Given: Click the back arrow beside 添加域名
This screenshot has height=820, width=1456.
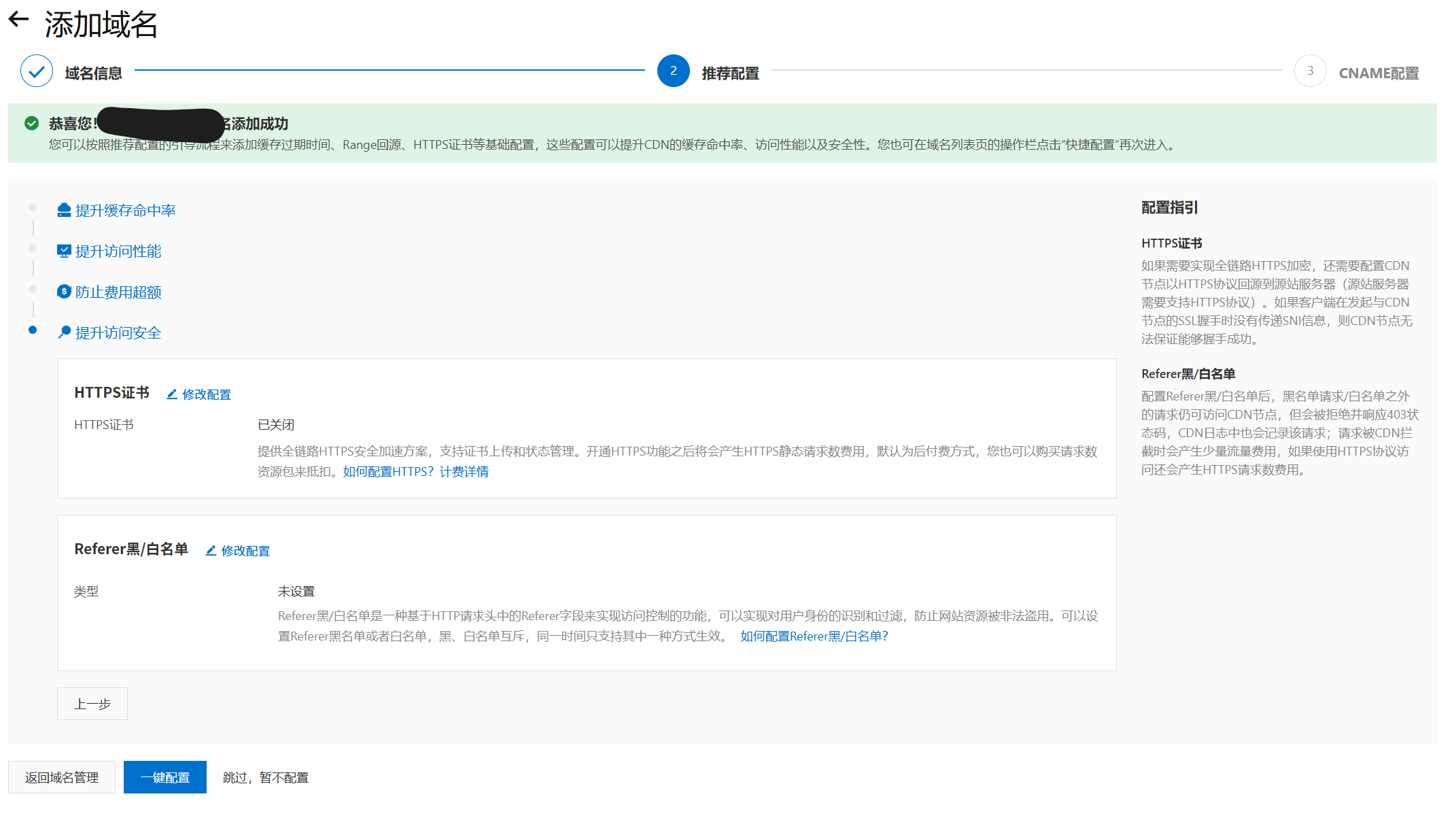Looking at the screenshot, I should click(x=18, y=20).
